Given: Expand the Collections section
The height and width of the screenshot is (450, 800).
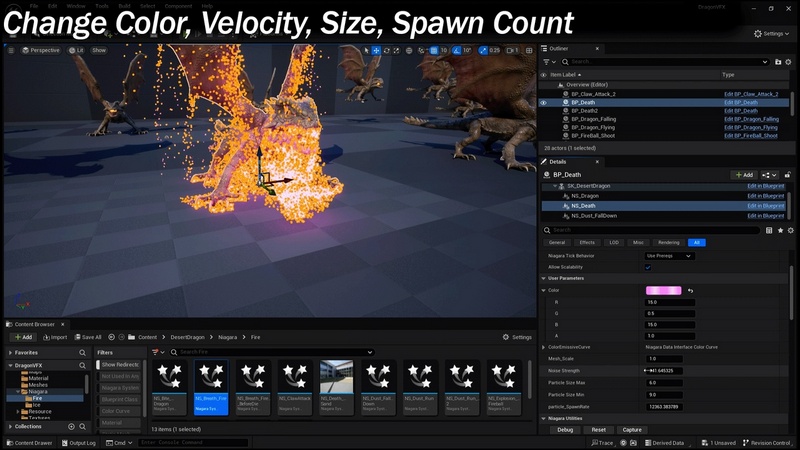Looking at the screenshot, I should coord(11,426).
